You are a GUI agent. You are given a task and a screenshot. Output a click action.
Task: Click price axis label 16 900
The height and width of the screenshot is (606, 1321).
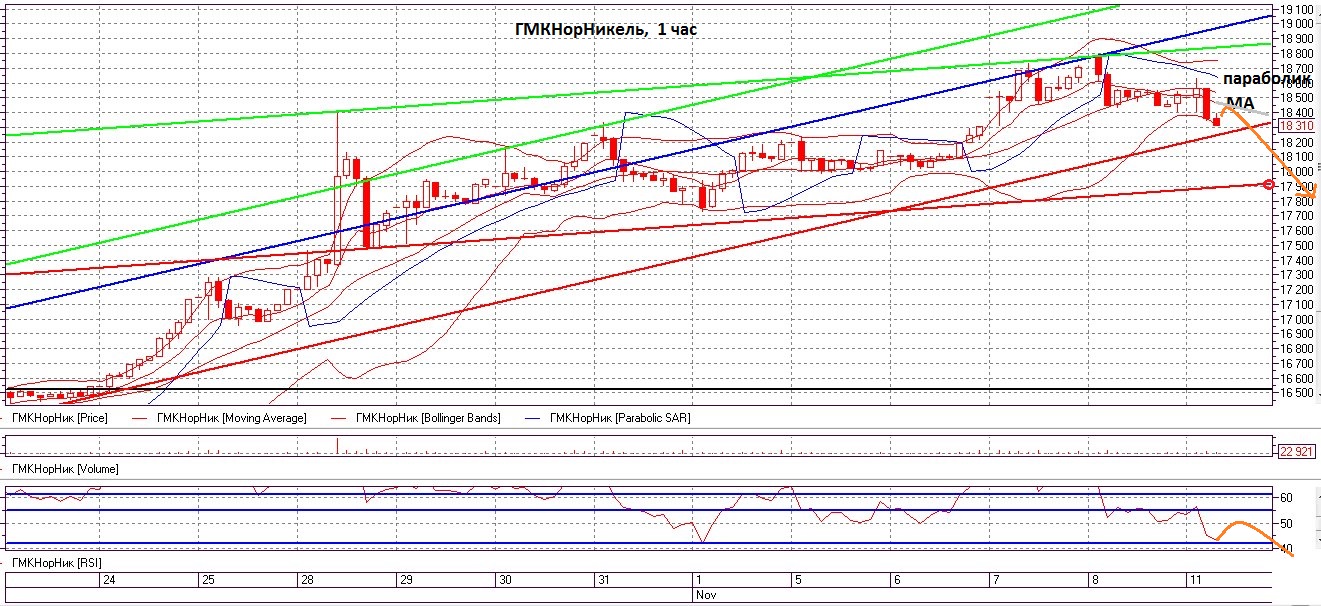point(1296,334)
